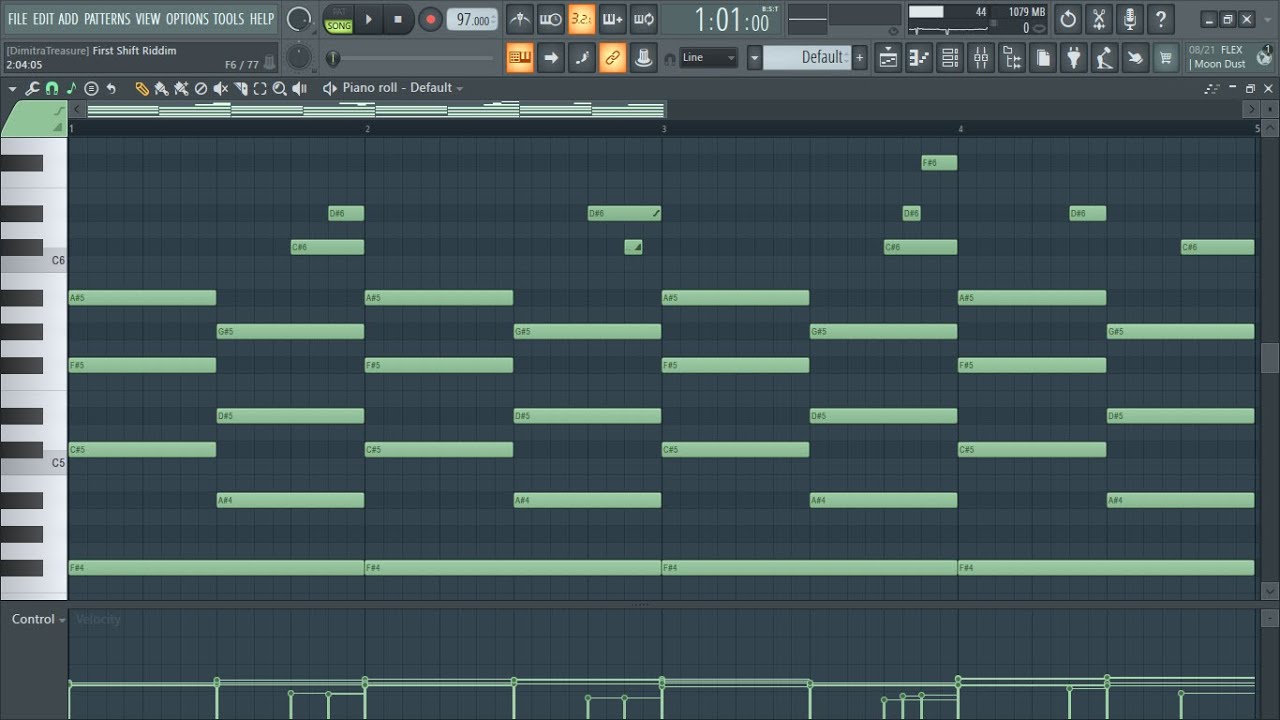
Task: Select the Slice tool
Action: pyautogui.click(x=241, y=88)
